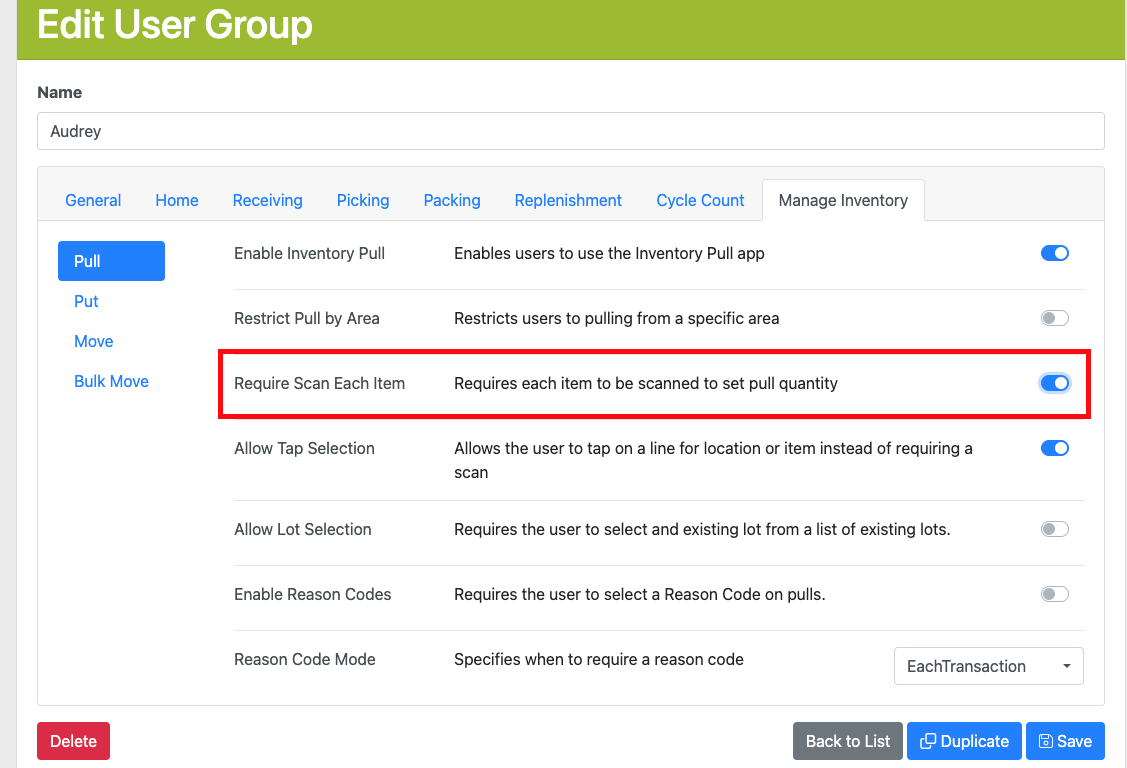1127x768 pixels.
Task: Toggle Require Scan Each Item switch
Action: point(1055,383)
